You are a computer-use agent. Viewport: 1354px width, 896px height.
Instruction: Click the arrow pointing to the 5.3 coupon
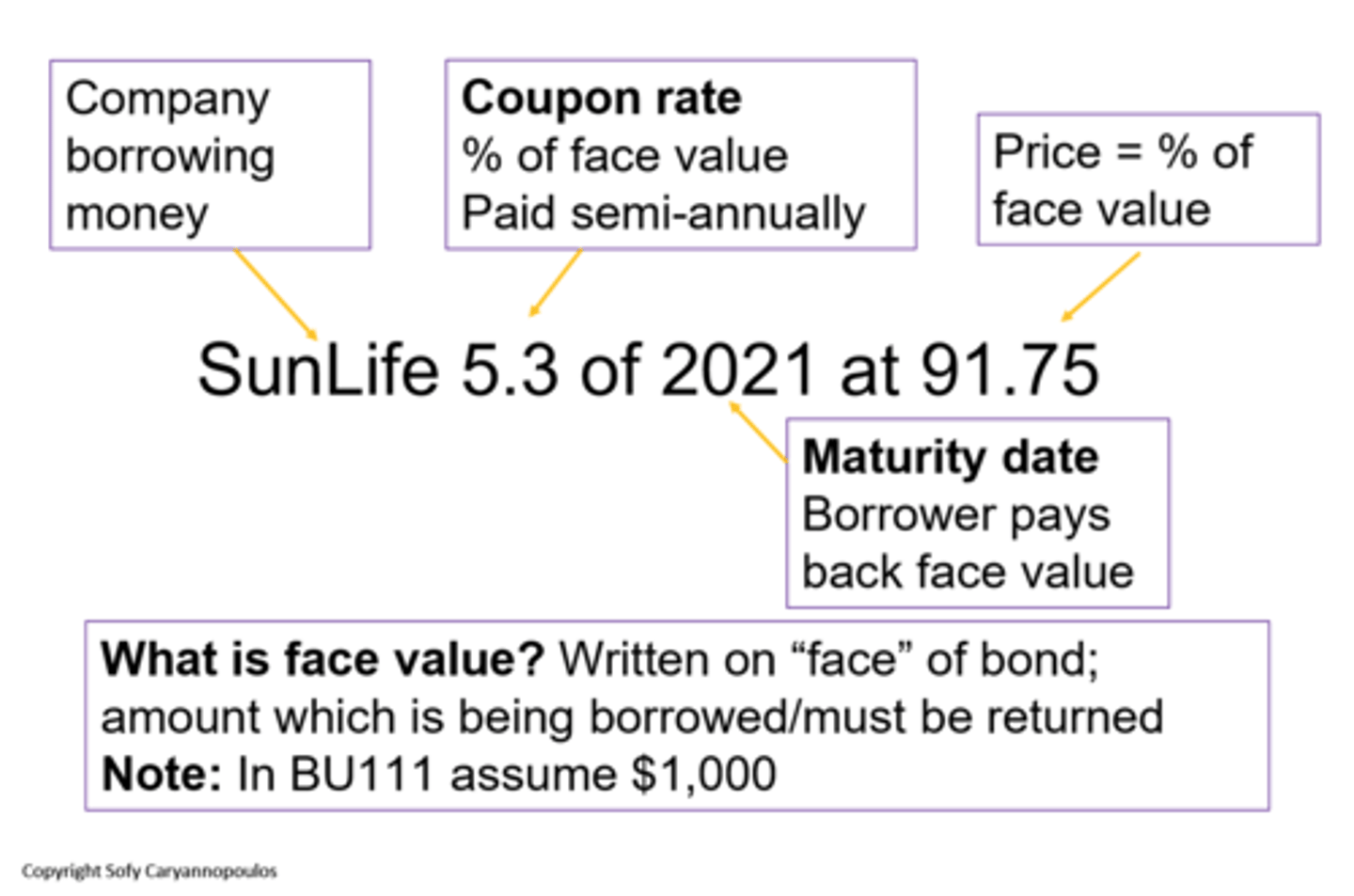[x=556, y=283]
